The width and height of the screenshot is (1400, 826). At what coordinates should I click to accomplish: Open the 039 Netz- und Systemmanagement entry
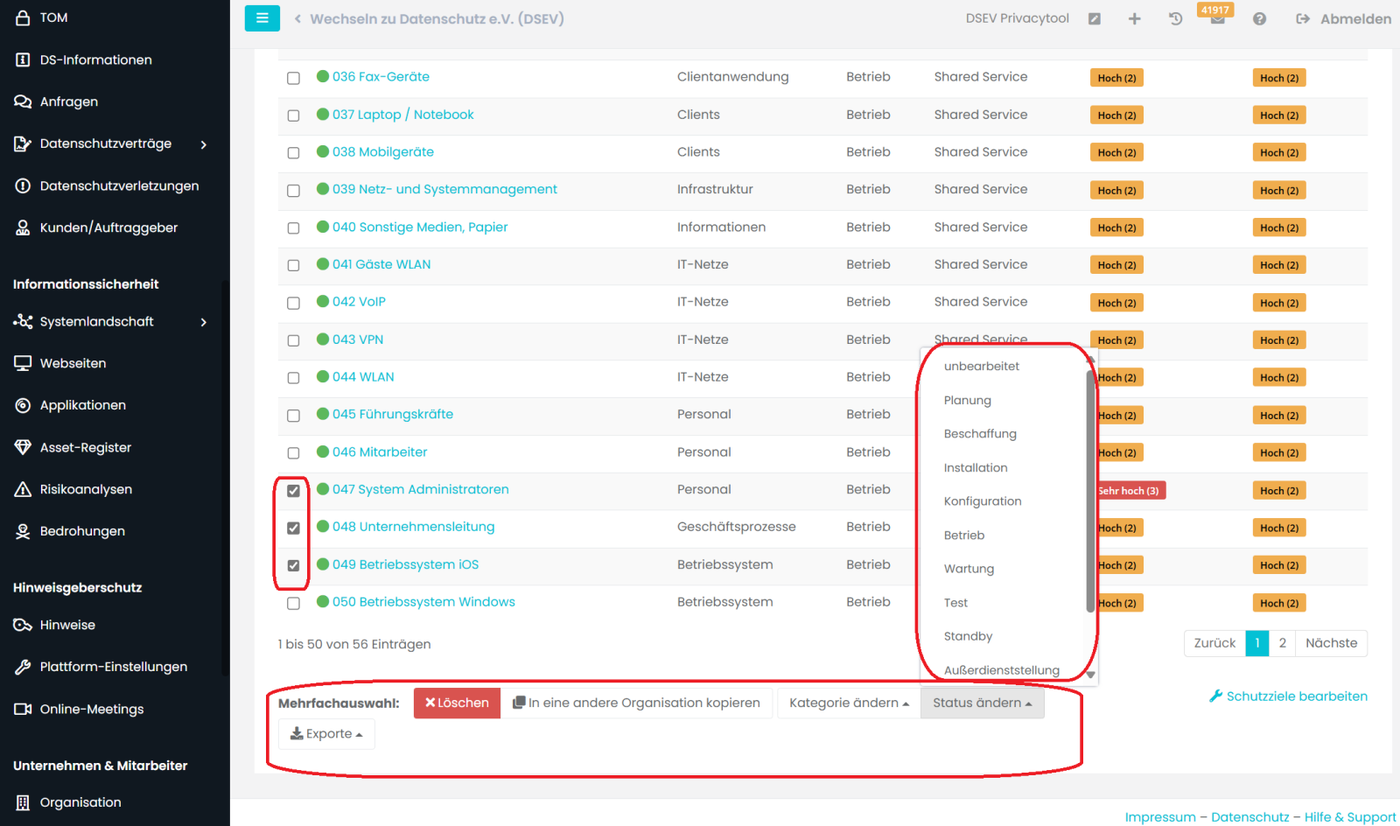click(445, 189)
